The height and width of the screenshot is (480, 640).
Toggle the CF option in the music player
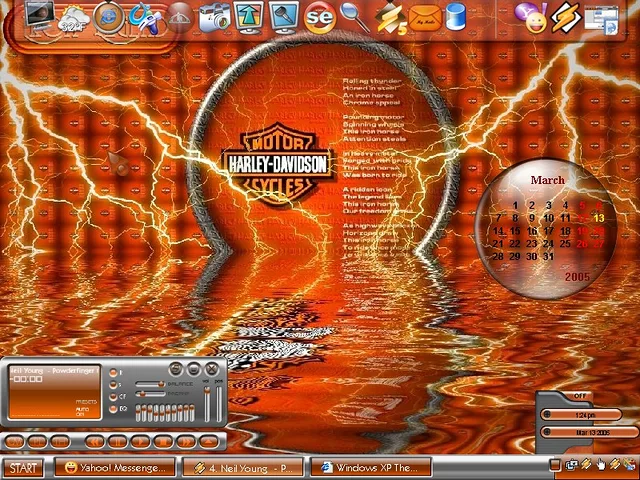pos(115,397)
